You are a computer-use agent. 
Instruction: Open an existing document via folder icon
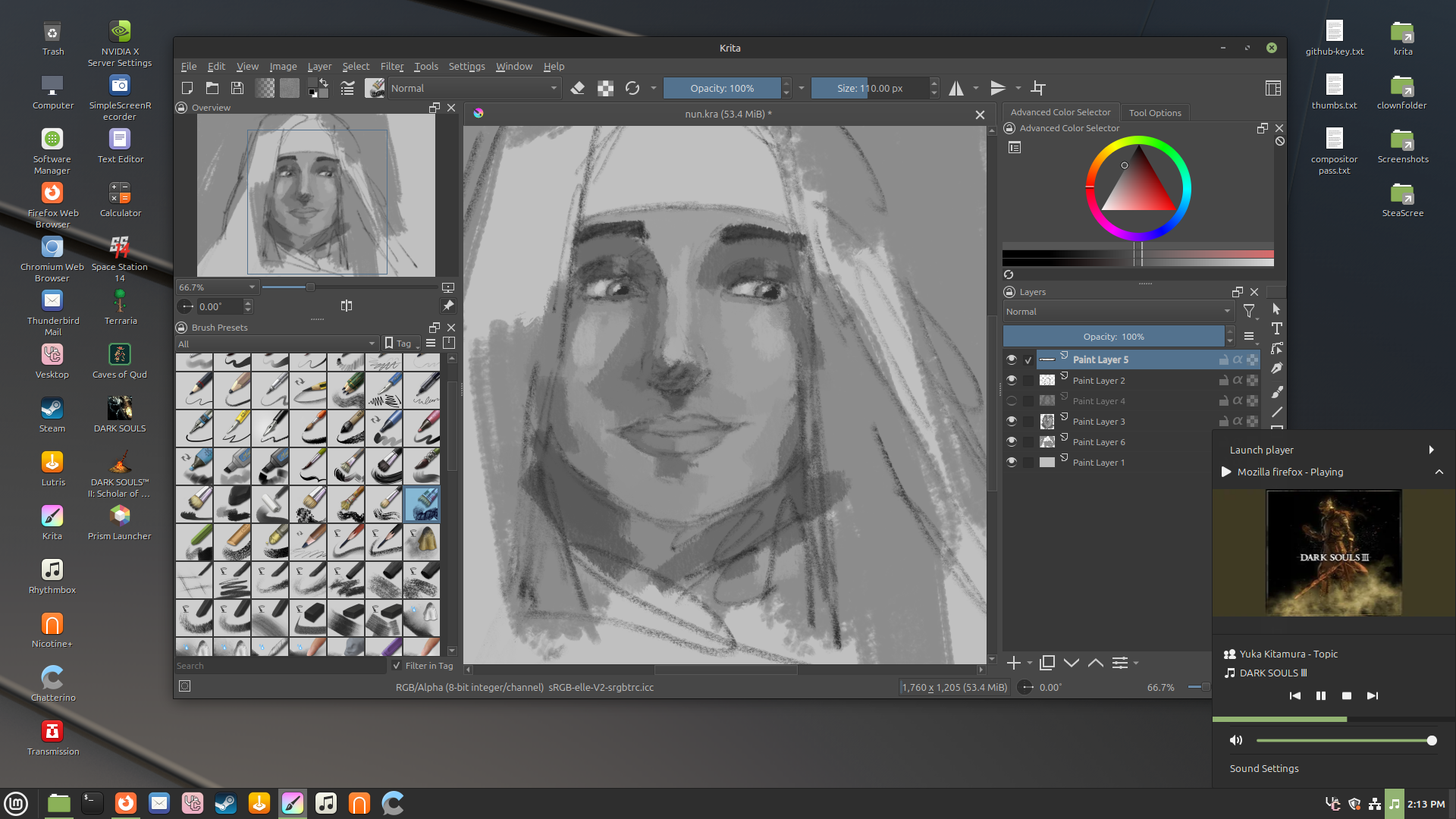click(212, 88)
